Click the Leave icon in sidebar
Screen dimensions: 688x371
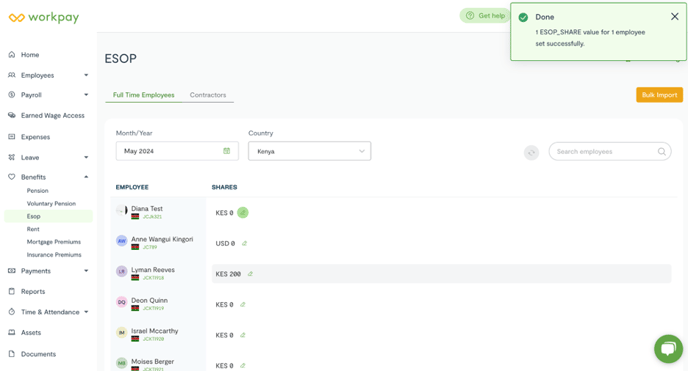pos(12,157)
